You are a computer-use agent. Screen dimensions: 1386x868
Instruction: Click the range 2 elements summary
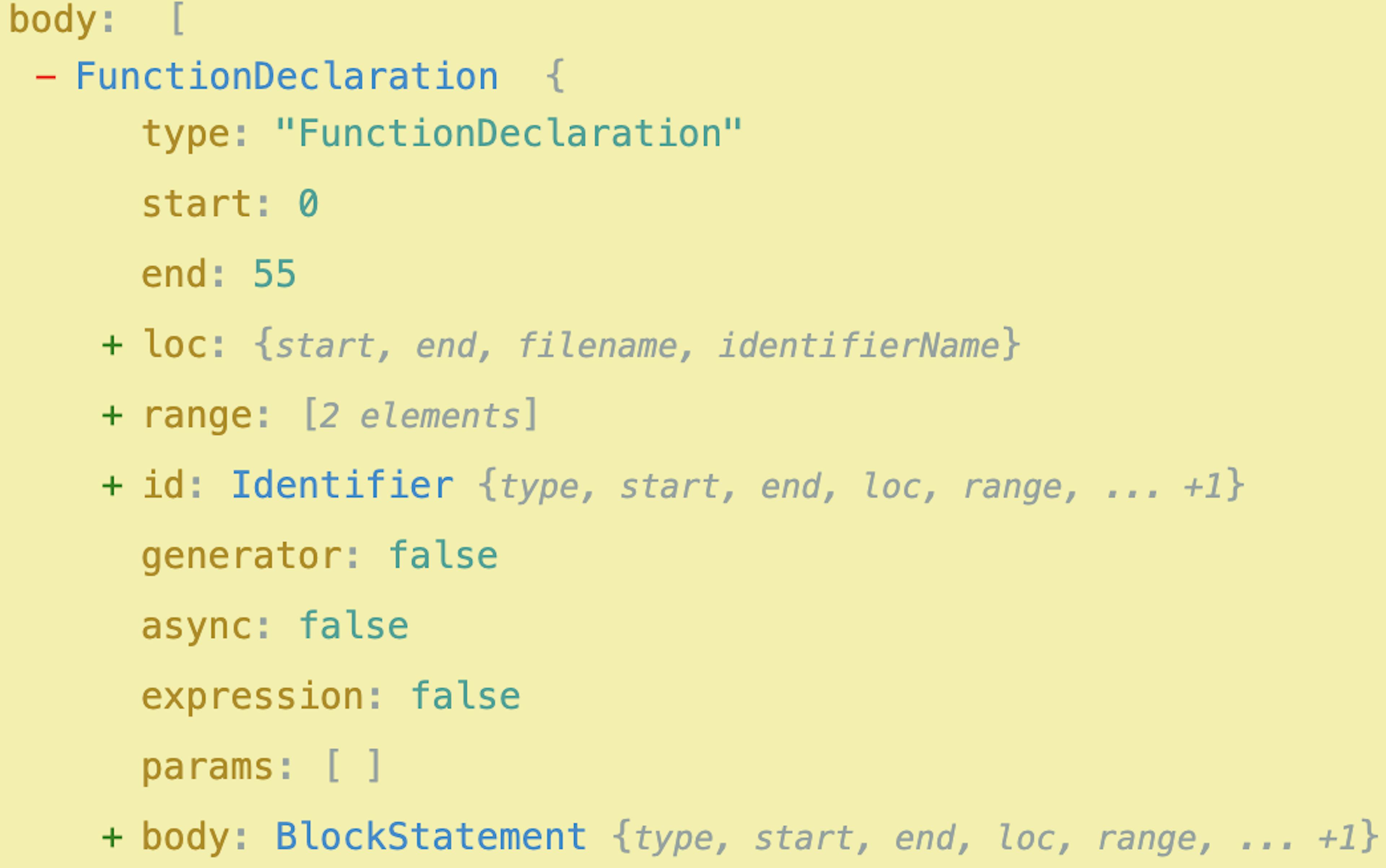420,415
